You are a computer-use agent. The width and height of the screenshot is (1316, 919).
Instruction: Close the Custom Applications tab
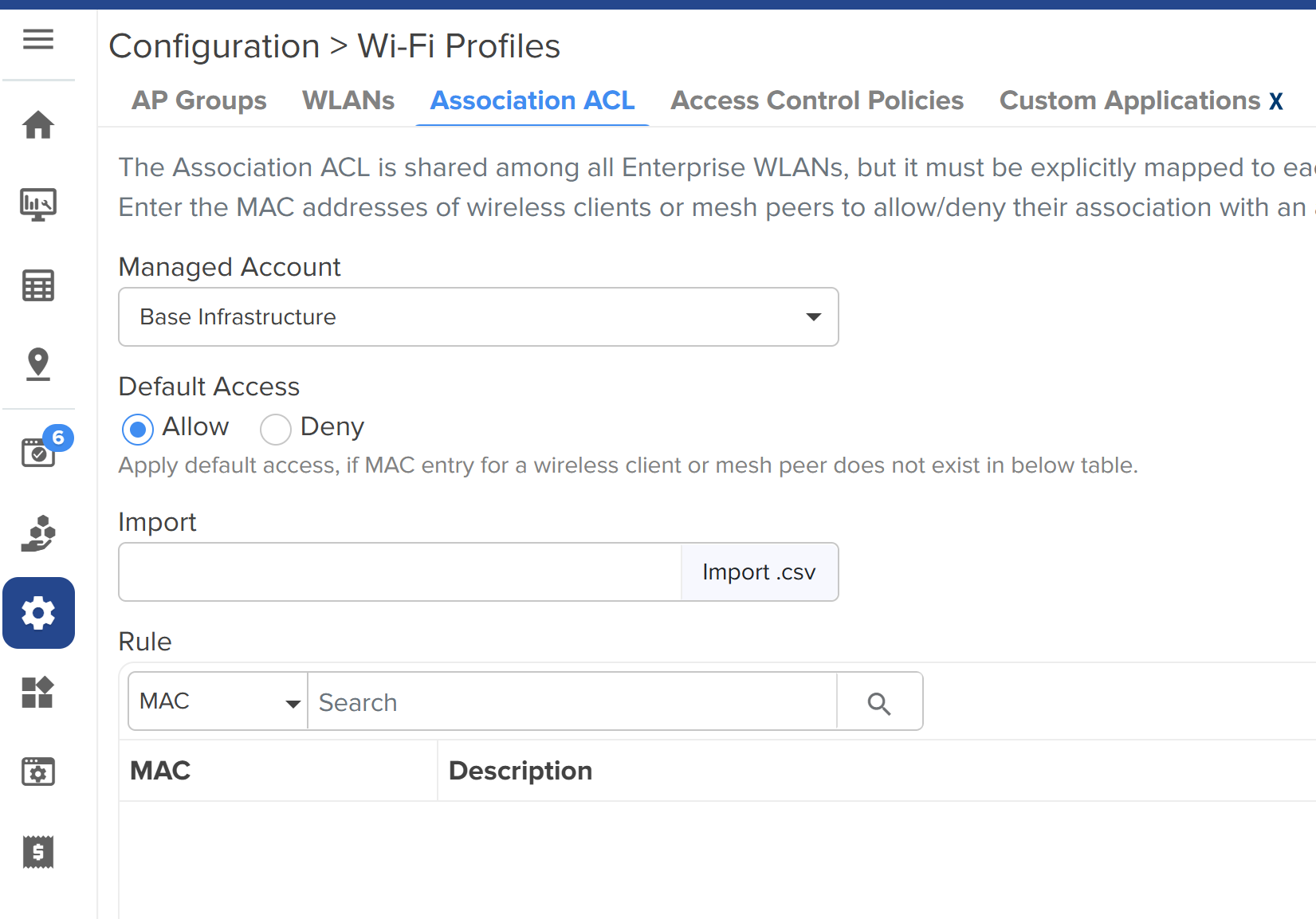tap(1276, 102)
